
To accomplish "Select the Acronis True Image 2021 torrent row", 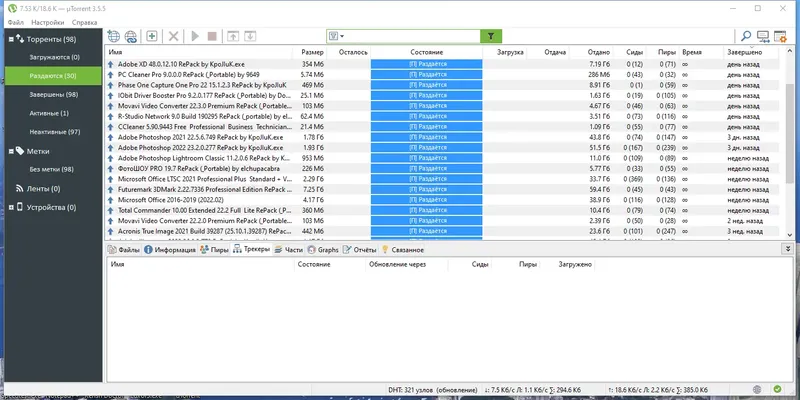I will pos(442,231).
